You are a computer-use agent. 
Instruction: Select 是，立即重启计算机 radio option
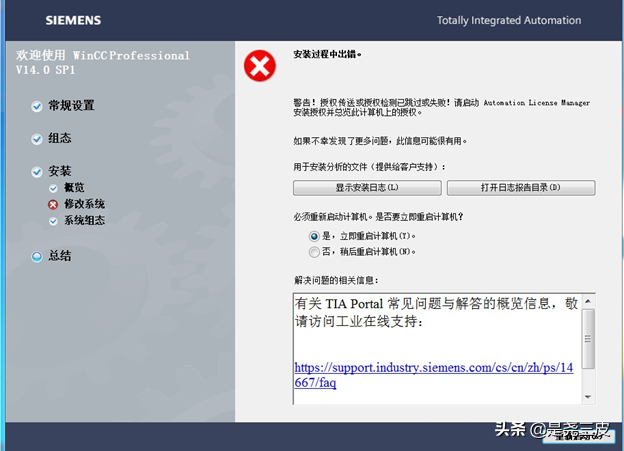click(x=314, y=236)
